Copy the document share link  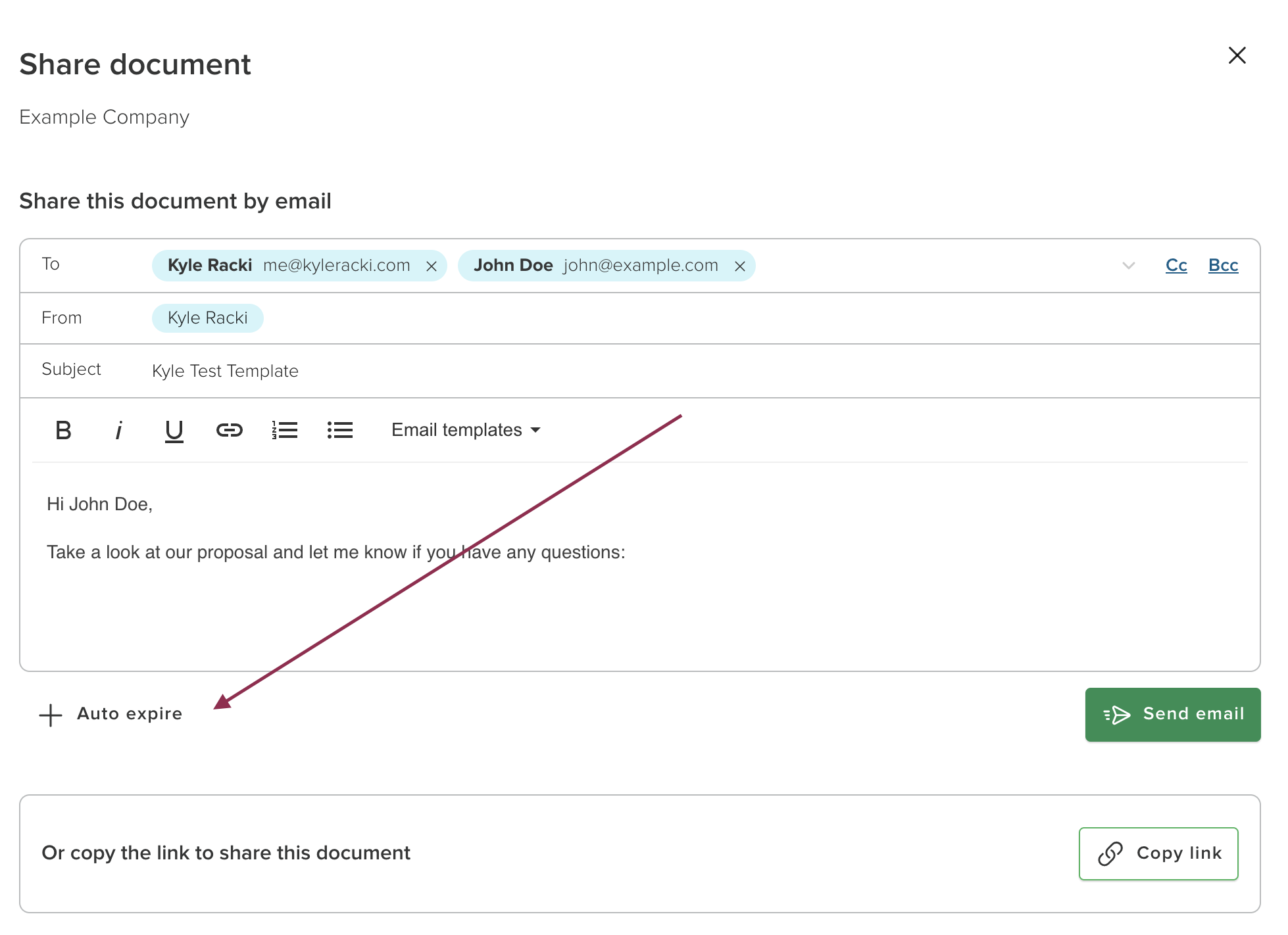coord(1158,853)
